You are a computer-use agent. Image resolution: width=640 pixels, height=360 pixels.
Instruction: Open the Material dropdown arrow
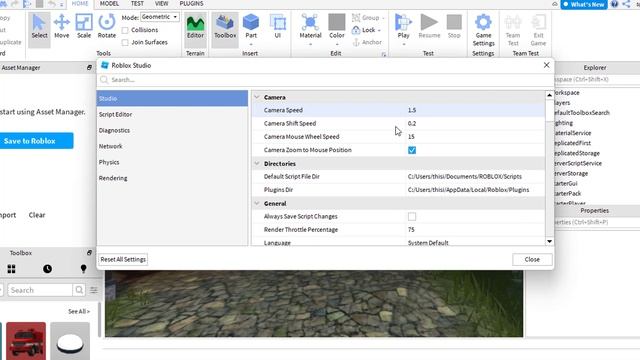pyautogui.click(x=310, y=44)
